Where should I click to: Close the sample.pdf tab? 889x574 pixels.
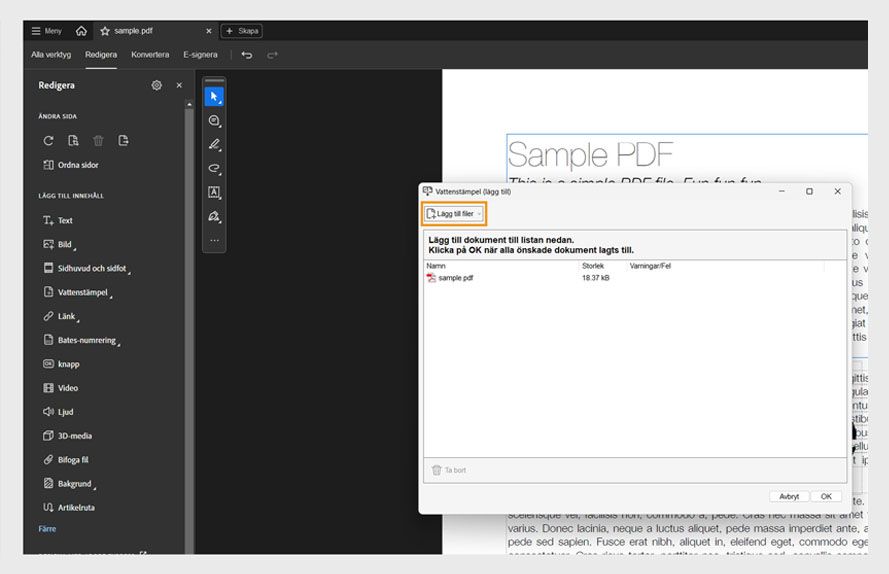pyautogui.click(x=209, y=31)
